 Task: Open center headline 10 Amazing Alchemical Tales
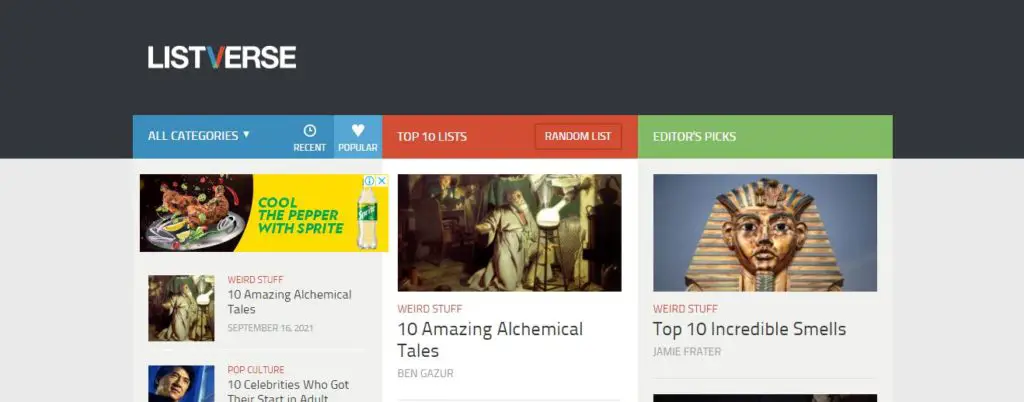coord(490,339)
